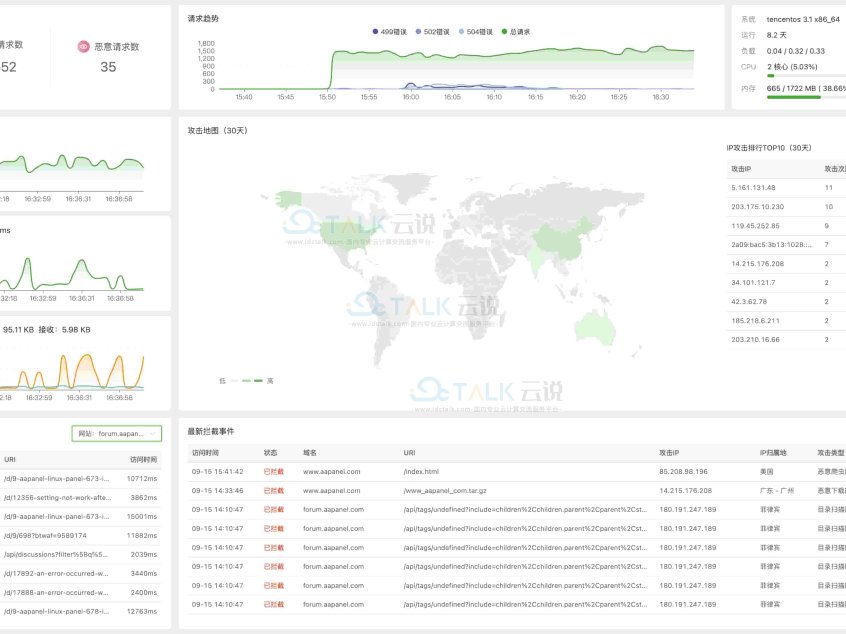Click the /www_aapanel_com.tar.gz URI

click(x=445, y=491)
